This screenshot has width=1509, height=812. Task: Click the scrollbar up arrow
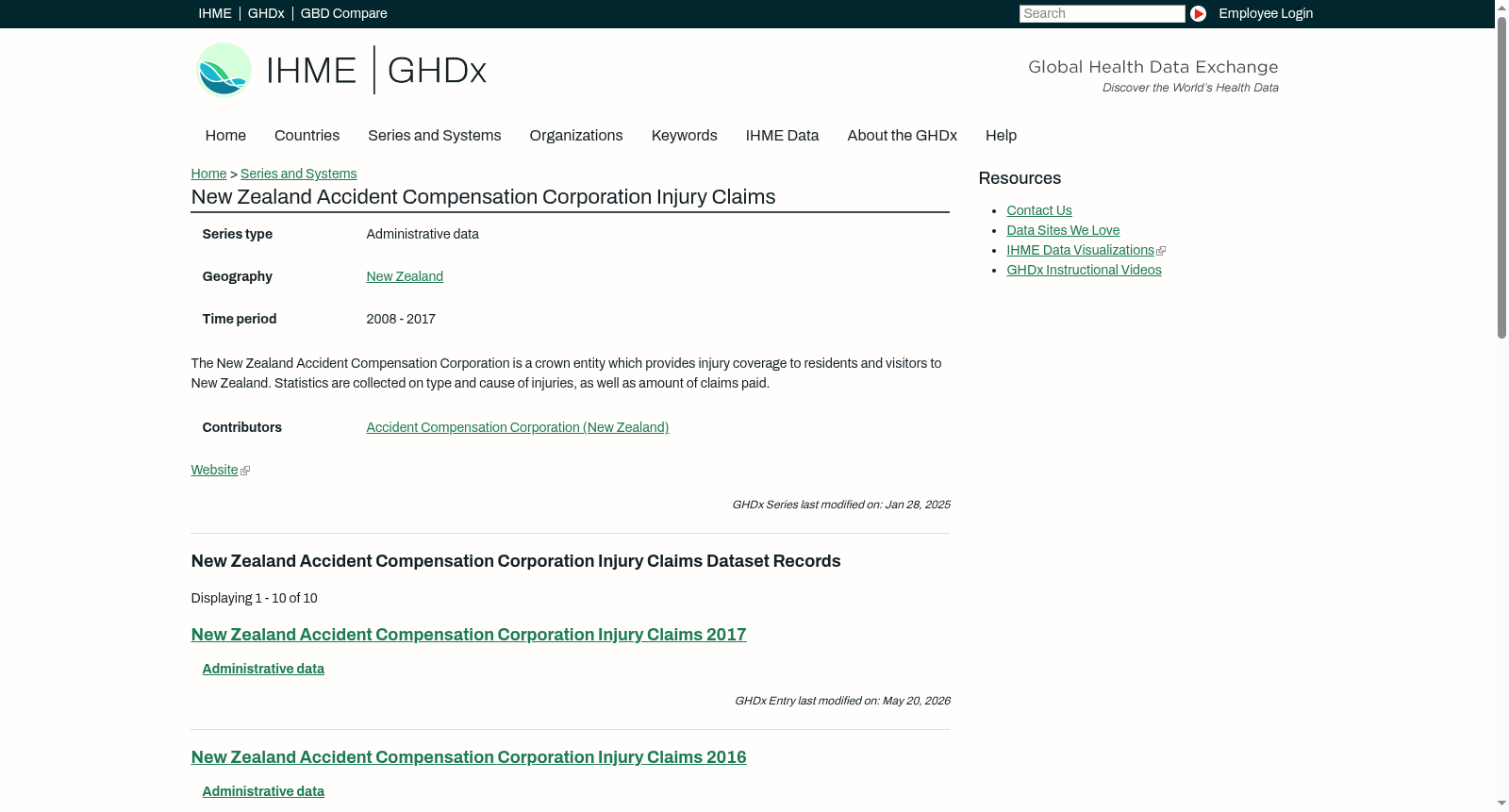tap(1501, 8)
